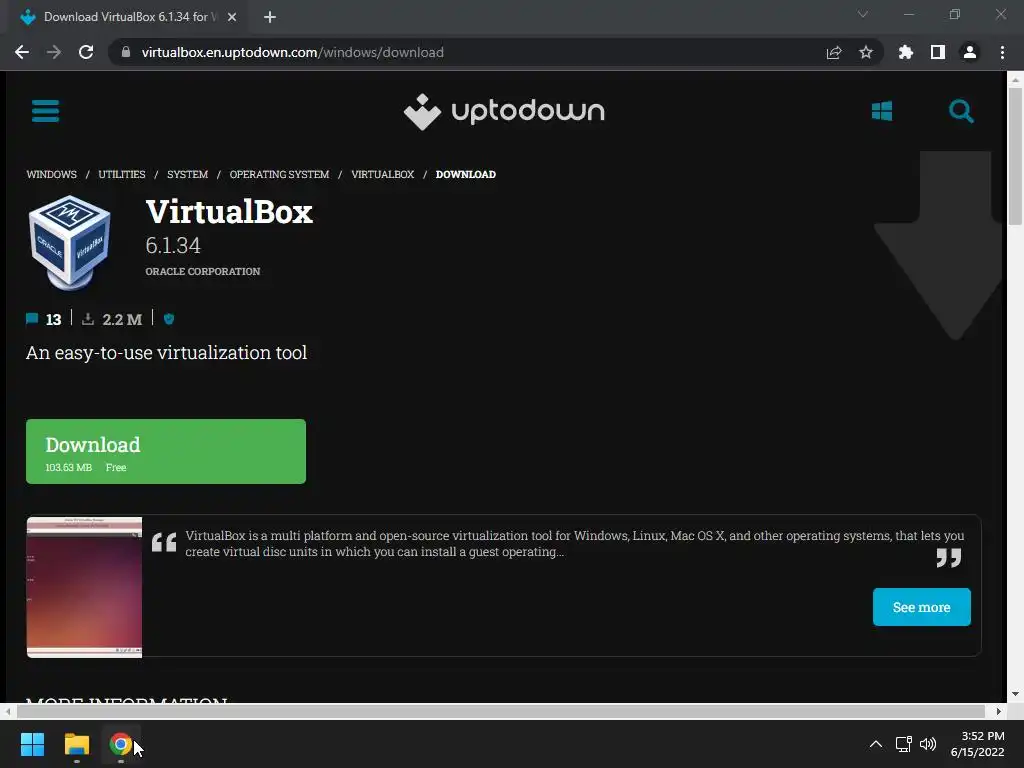
Task: Open Chrome three-dot menu
Action: point(1002,52)
